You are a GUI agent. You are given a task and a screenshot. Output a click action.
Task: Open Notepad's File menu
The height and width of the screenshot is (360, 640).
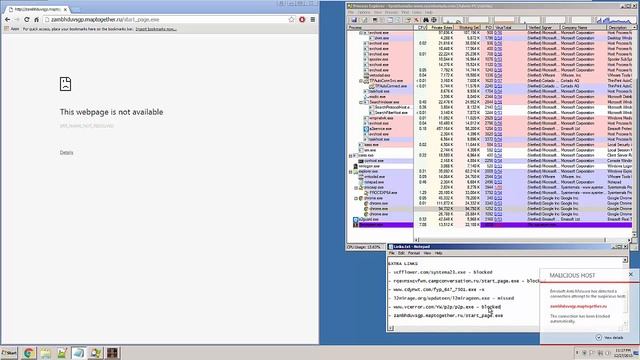pos(391,253)
